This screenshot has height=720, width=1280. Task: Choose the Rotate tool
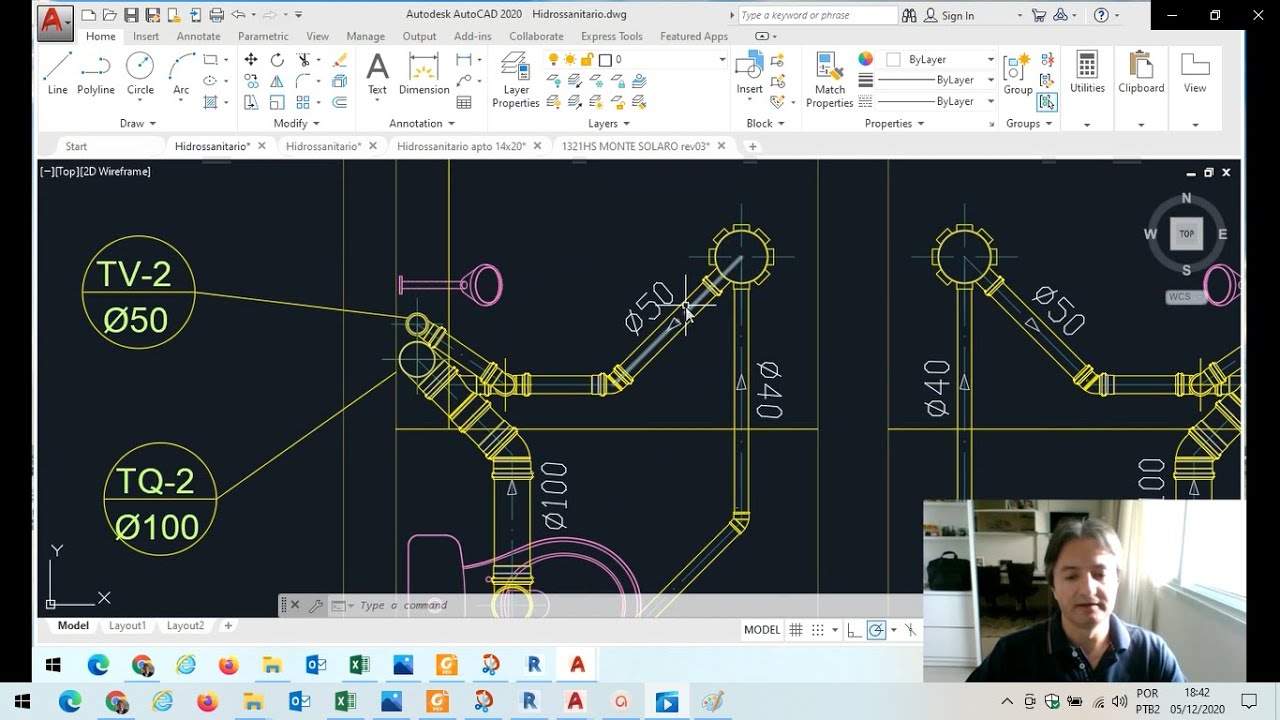(277, 60)
